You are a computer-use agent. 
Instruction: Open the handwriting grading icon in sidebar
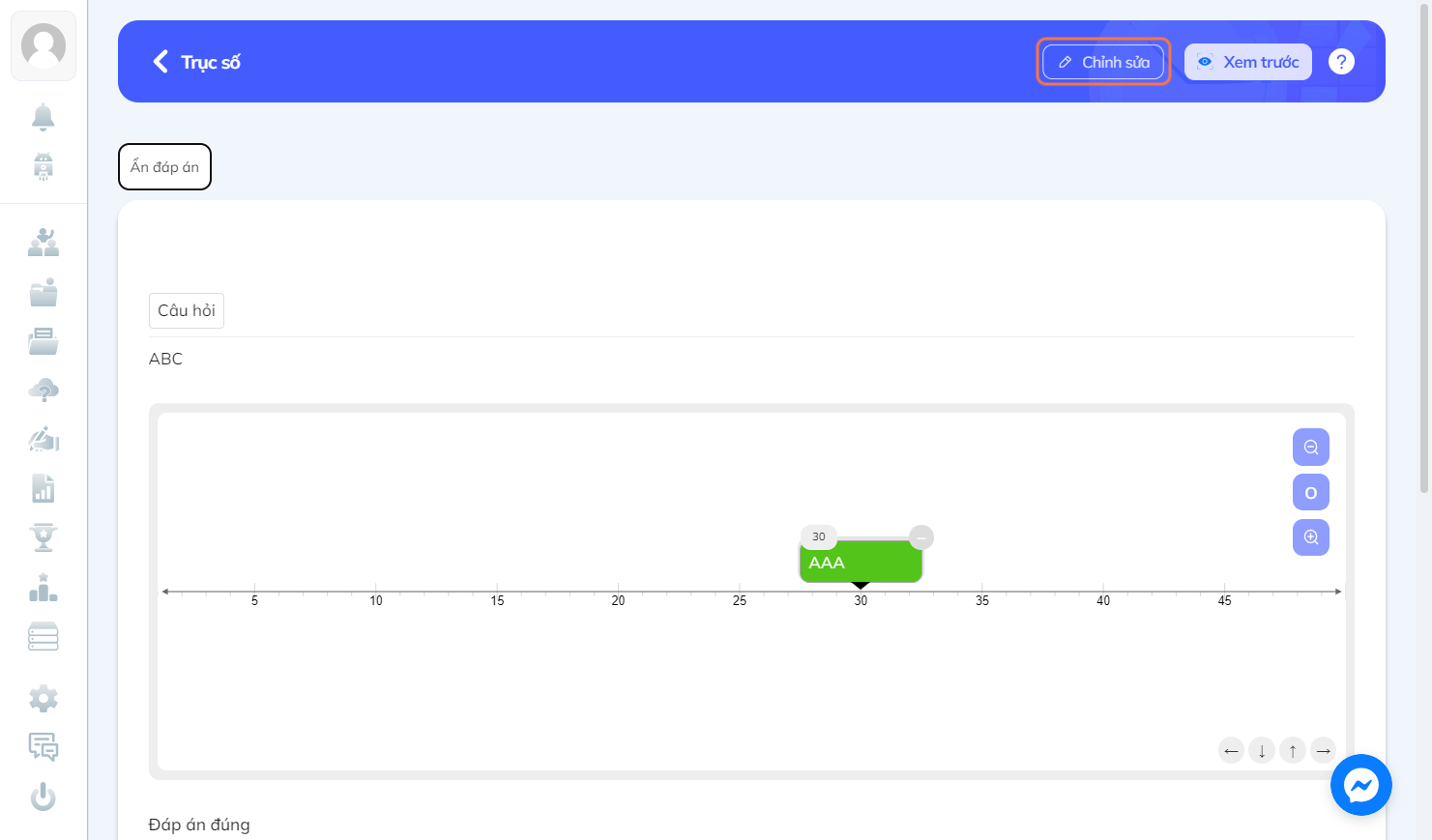44,440
